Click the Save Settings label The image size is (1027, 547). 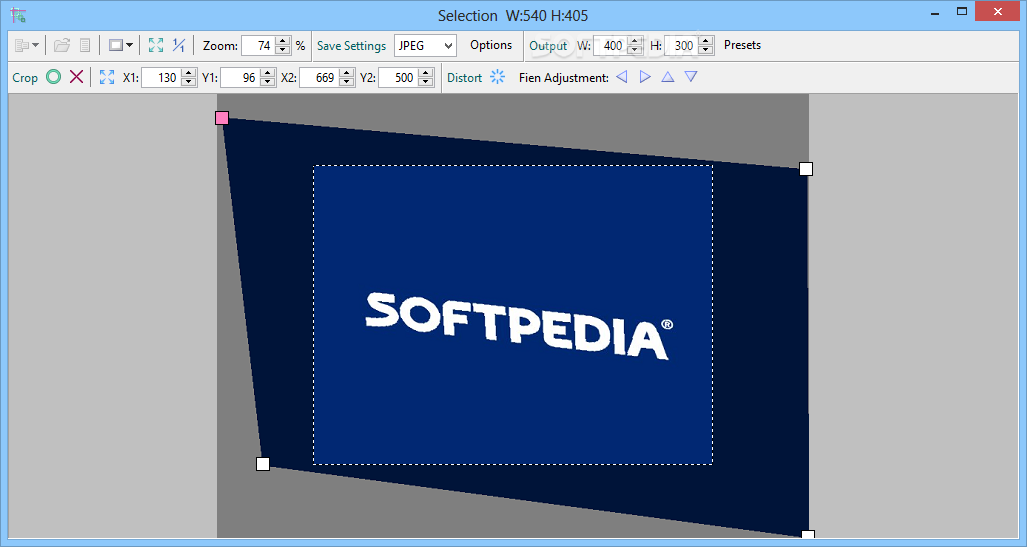coord(351,46)
